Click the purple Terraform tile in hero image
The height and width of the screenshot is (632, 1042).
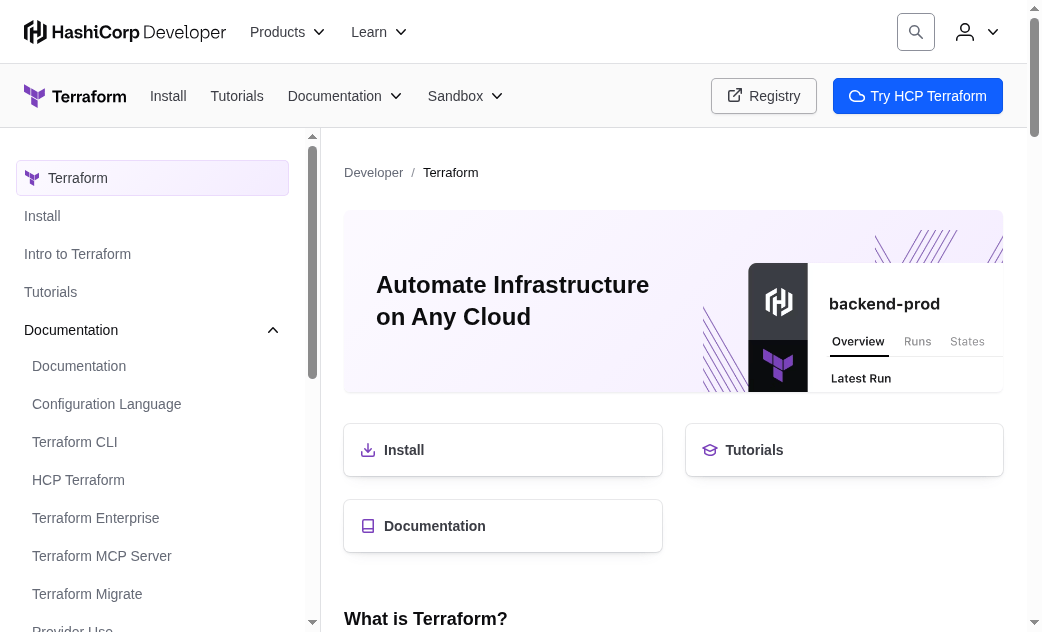tap(778, 366)
